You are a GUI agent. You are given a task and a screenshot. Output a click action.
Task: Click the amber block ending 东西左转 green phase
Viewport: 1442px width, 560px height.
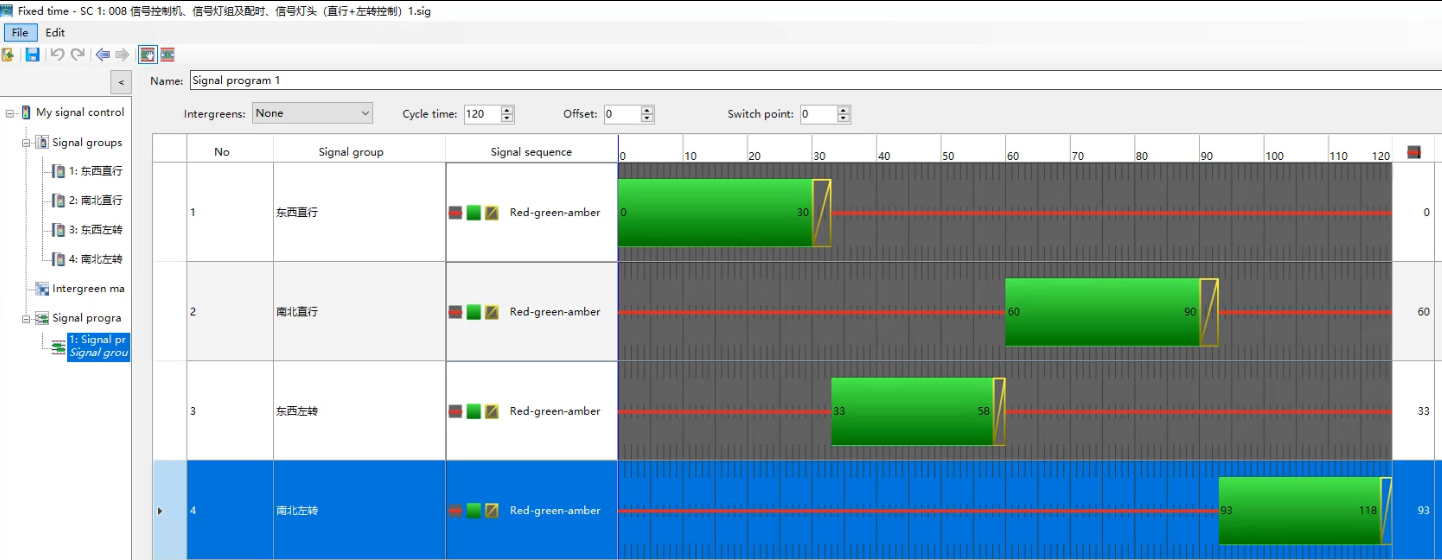(x=999, y=411)
